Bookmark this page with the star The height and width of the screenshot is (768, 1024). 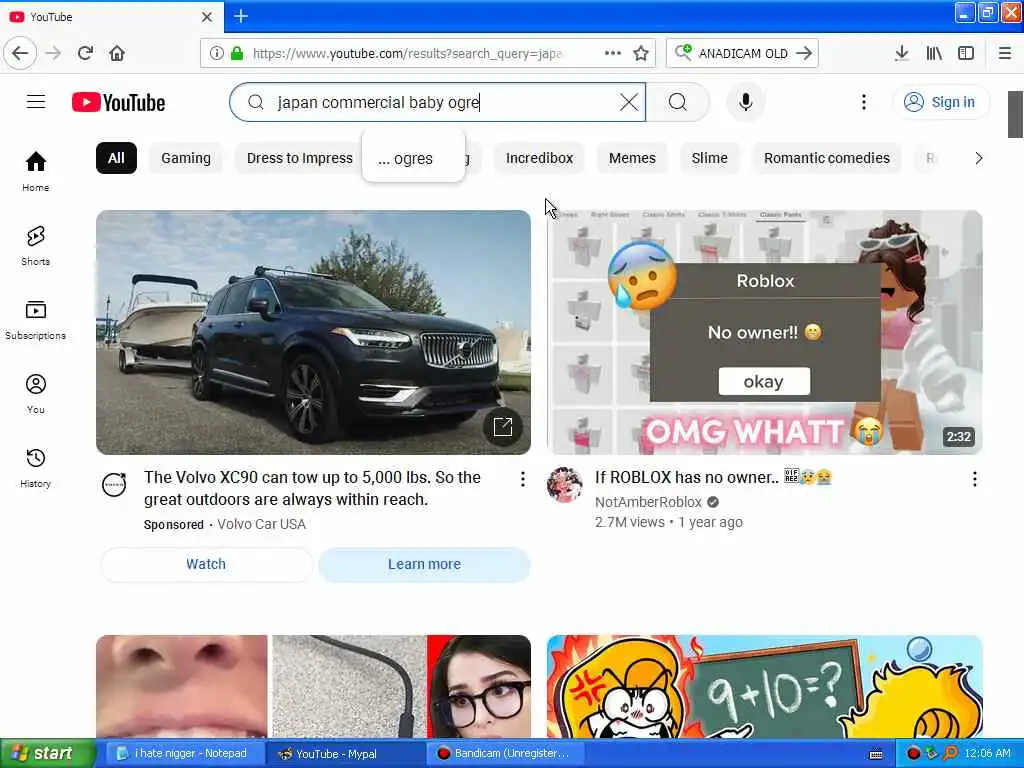point(641,53)
